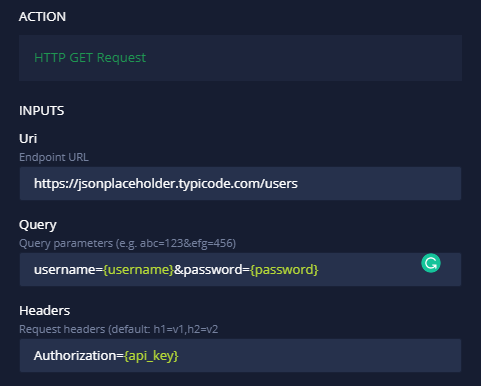481x386 pixels.
Task: Click the 'Query parameters' hint words
Action: [x=66, y=243]
